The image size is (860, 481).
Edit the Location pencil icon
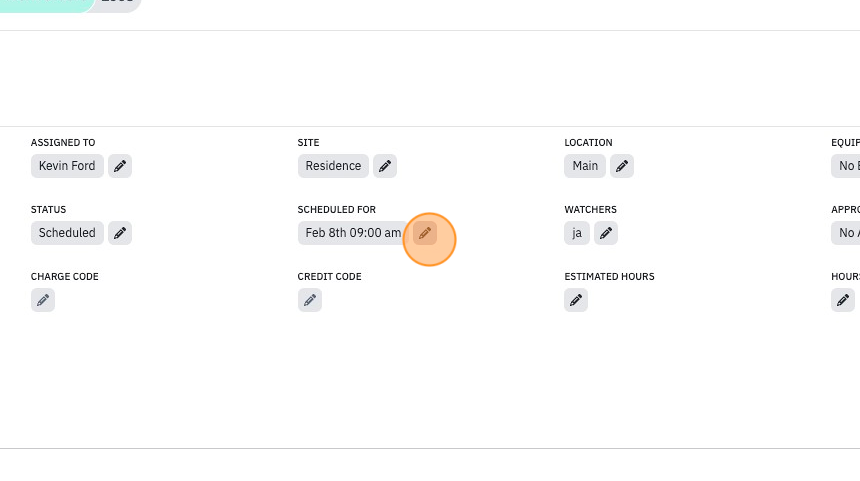[622, 166]
